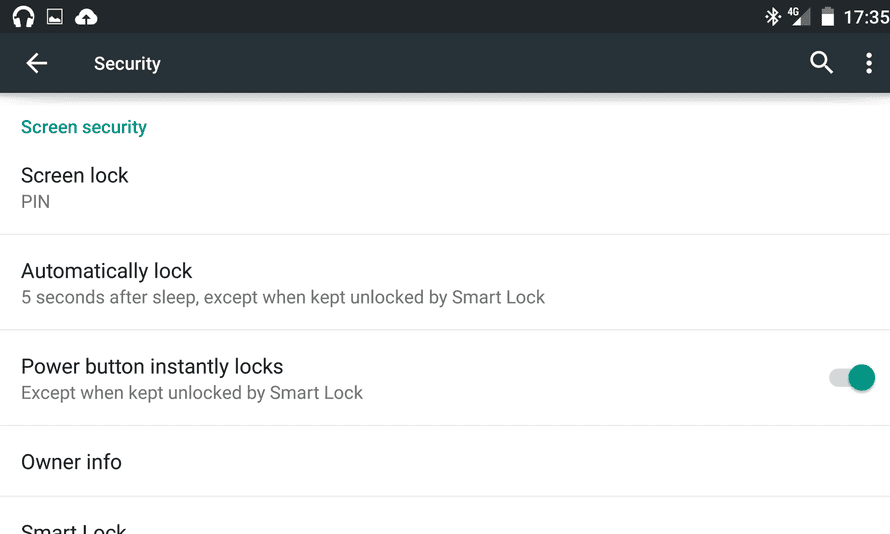This screenshot has height=534, width=890.
Task: Disable Power button instantly locks switch
Action: (x=852, y=378)
